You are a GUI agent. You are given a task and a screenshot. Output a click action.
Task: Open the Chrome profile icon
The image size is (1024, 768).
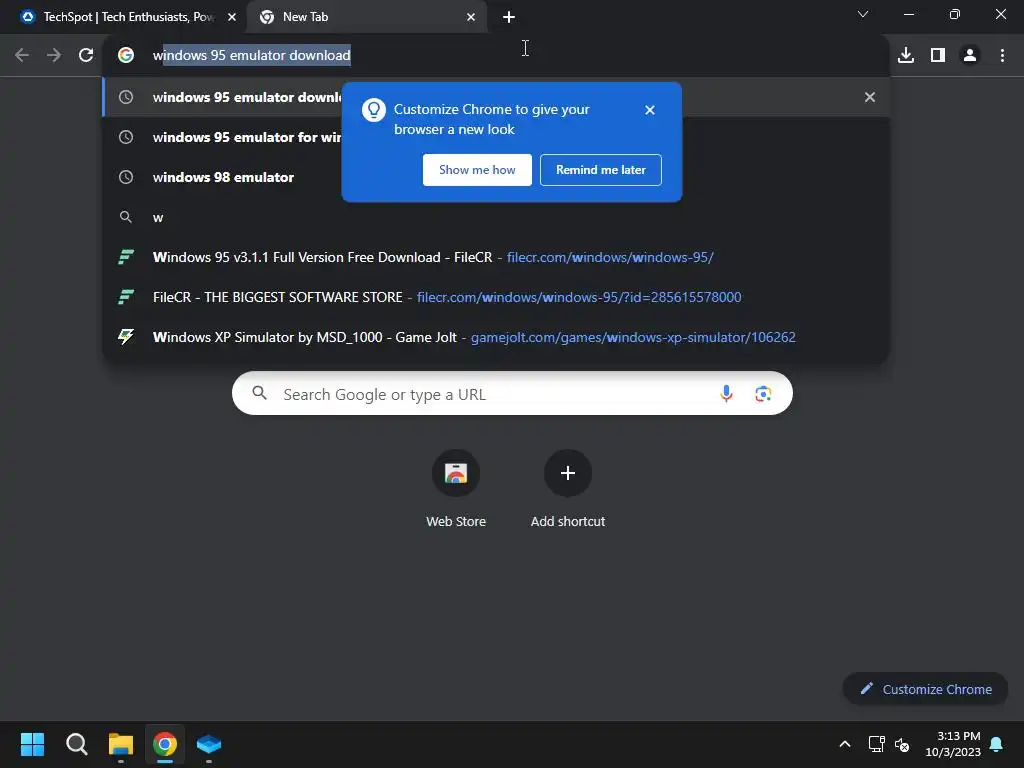pos(970,56)
